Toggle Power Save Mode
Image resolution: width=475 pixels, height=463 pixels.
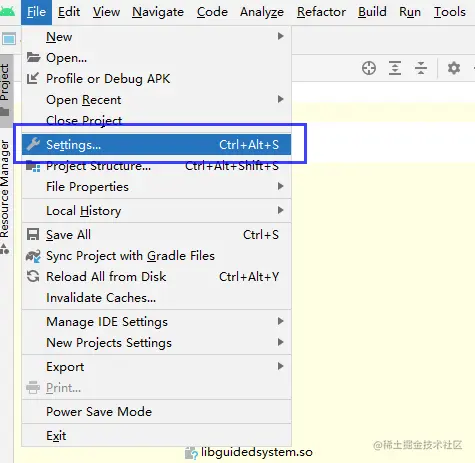pos(156,412)
